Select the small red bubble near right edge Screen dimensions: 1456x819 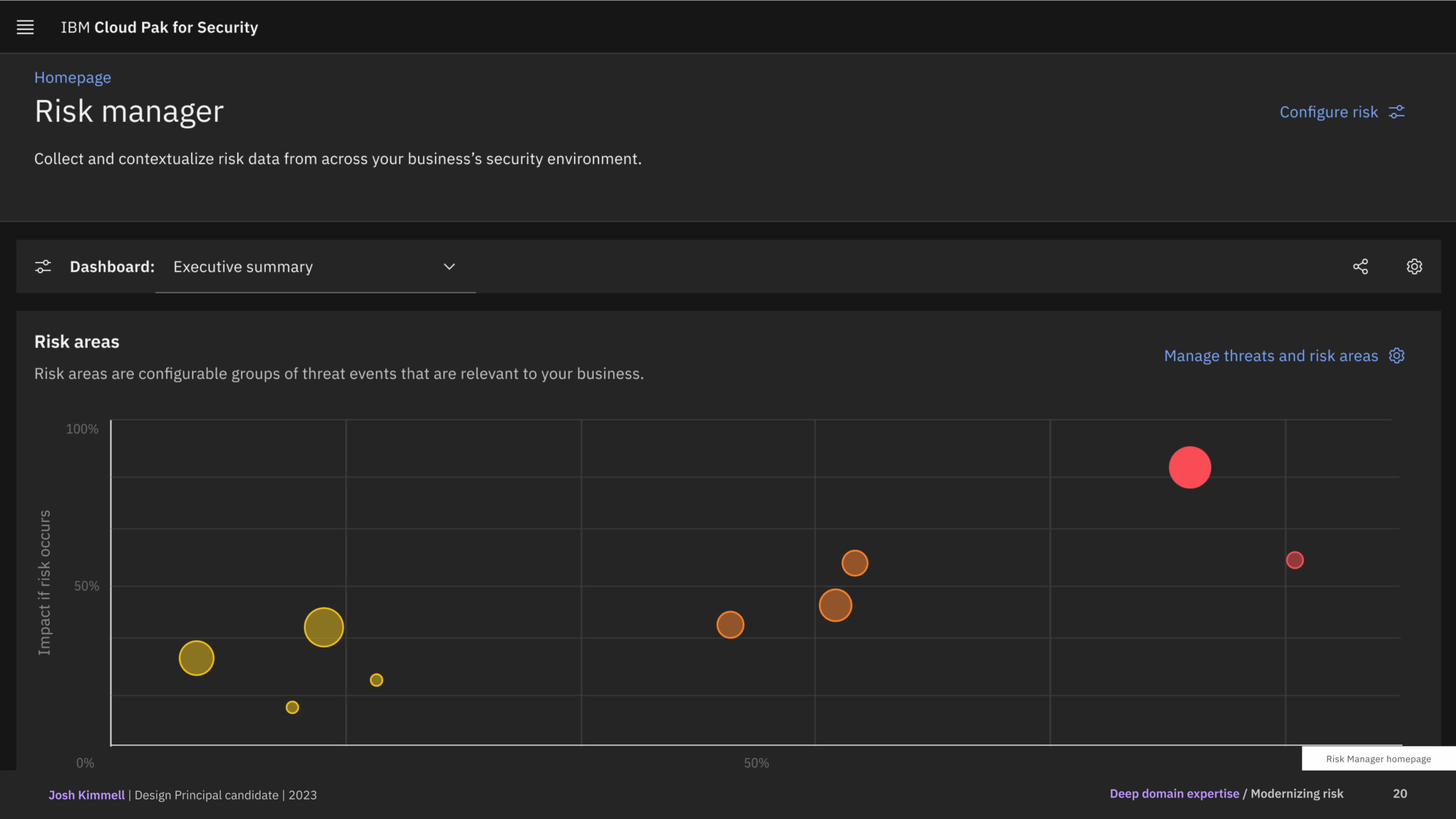tap(1295, 560)
